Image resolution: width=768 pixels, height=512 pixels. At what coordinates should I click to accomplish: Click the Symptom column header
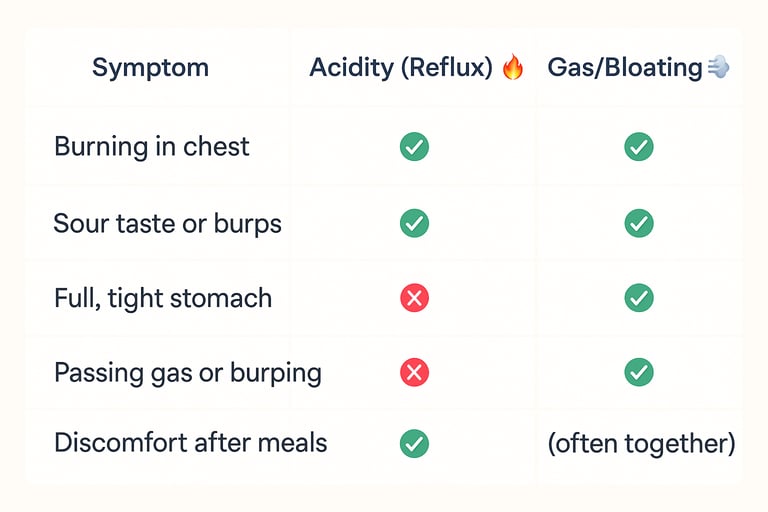pos(150,68)
